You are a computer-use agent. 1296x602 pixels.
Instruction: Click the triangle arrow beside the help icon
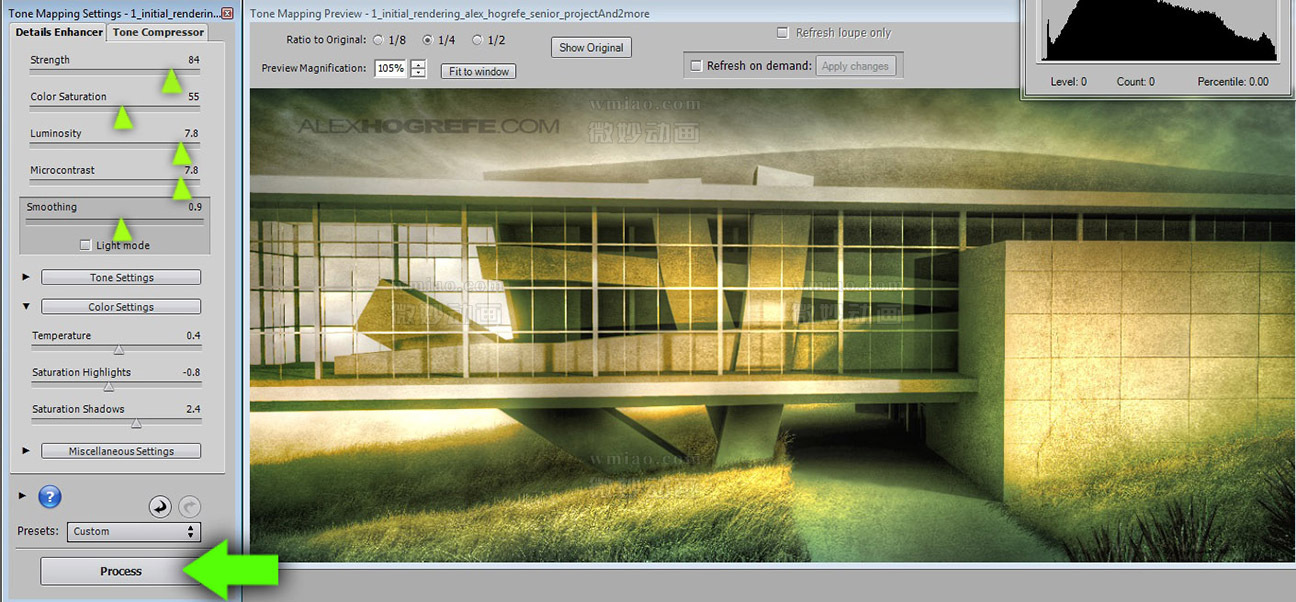(22, 496)
